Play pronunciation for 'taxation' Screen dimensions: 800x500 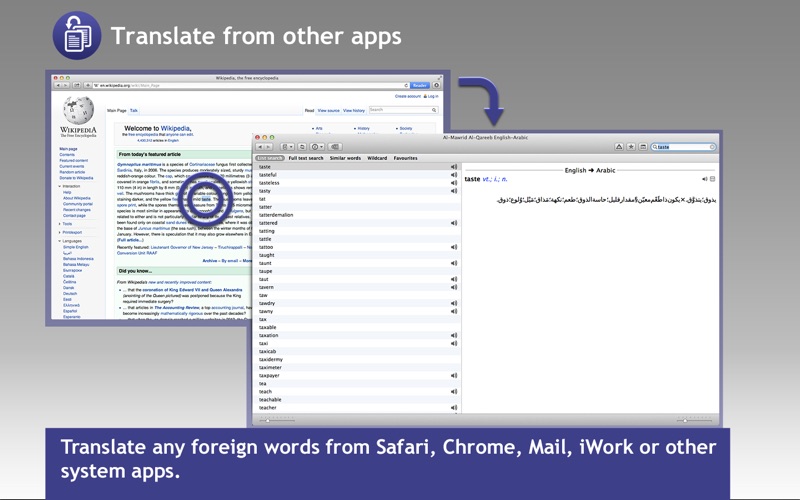point(454,335)
